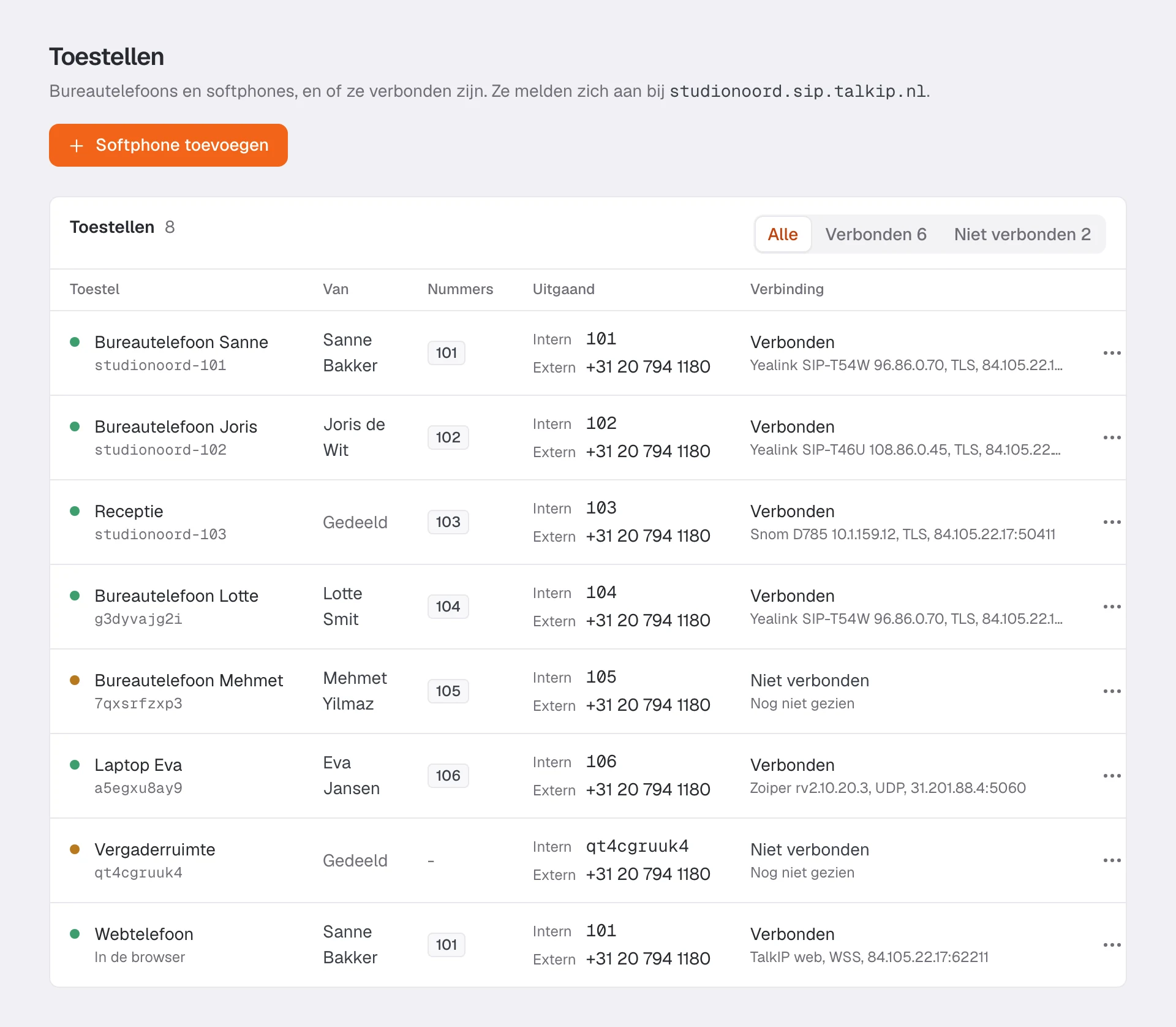The height and width of the screenshot is (1027, 1176).
Task: Click identifier g3dyvajg2i
Action: (x=138, y=619)
